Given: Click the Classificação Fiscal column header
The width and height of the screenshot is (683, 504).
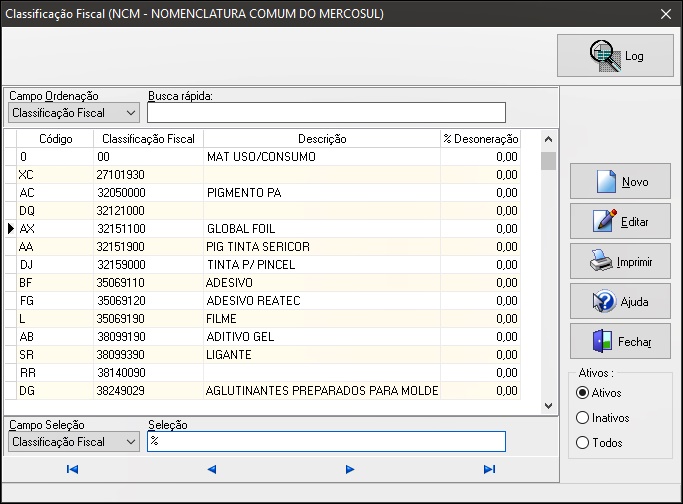Looking at the screenshot, I should coord(148,139).
